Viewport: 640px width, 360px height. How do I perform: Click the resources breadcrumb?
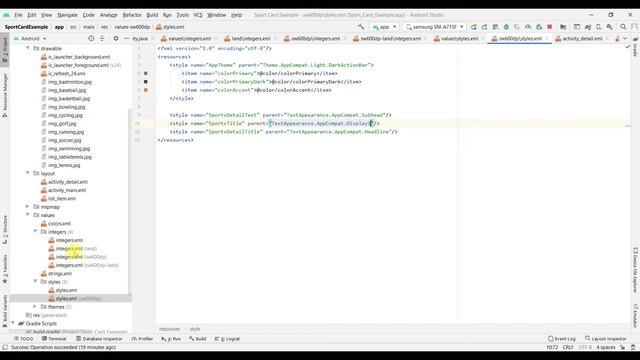click(x=169, y=329)
